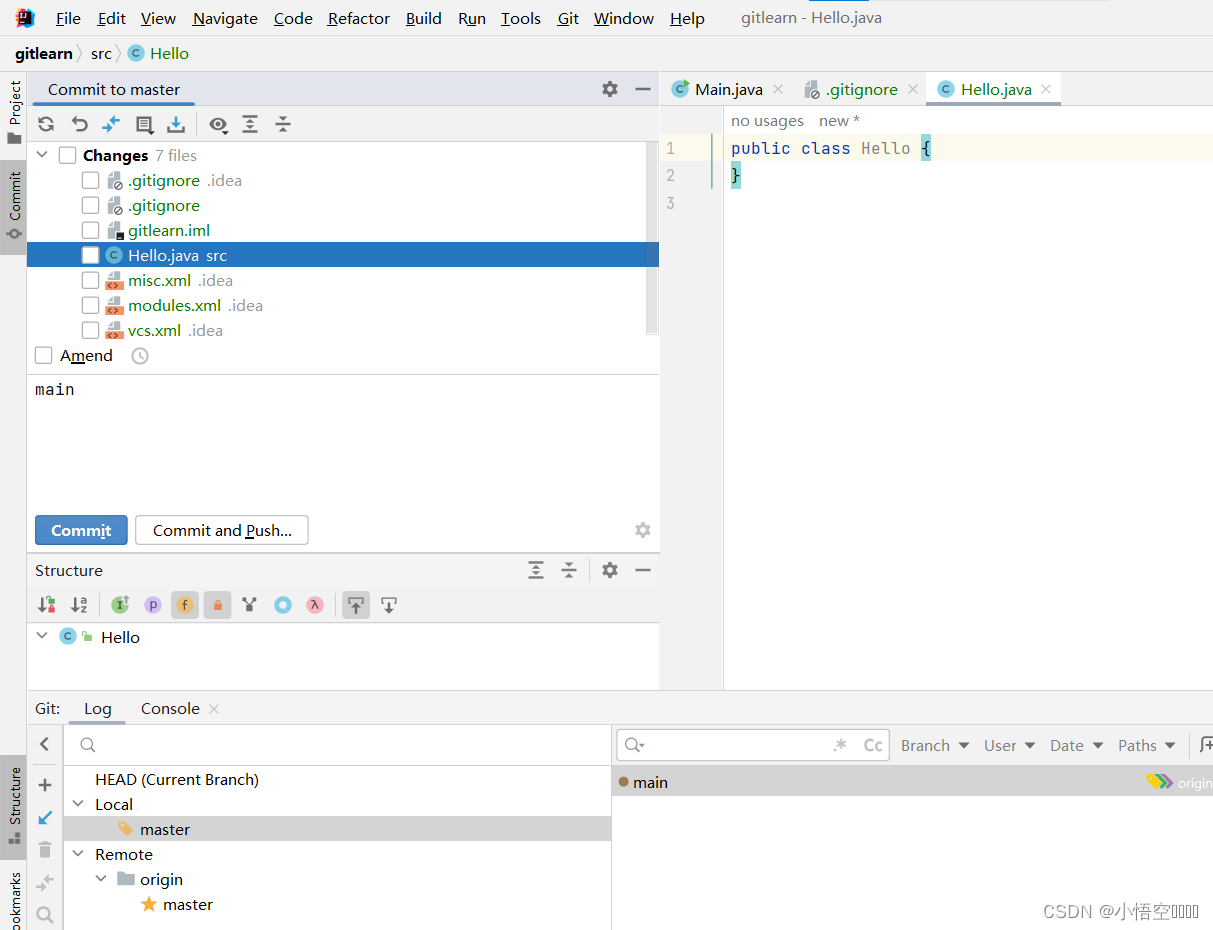Hide the Commit tool window
The height and width of the screenshot is (930, 1213).
643,89
